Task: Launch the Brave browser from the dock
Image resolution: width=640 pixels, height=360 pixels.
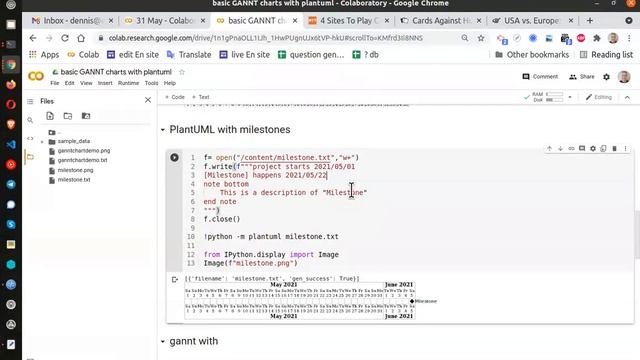Action: pos(11,124)
